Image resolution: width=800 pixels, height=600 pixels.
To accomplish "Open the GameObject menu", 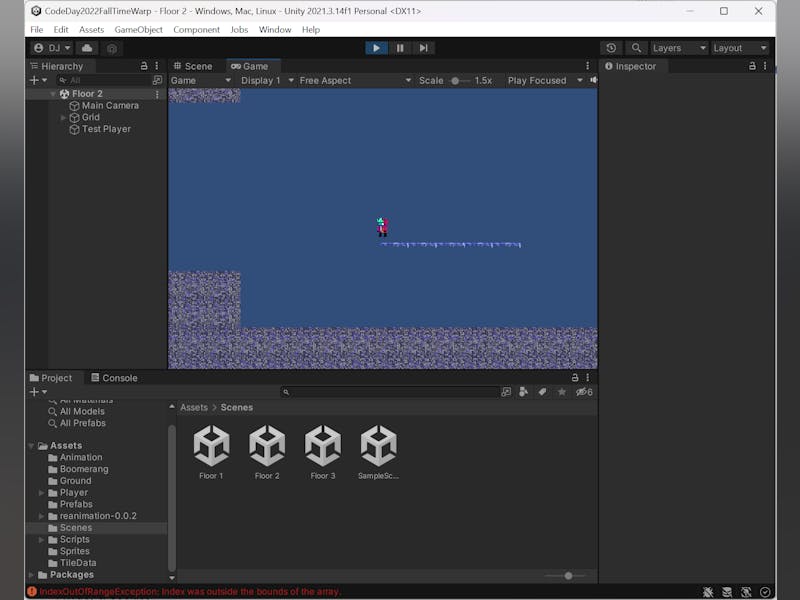I will pyautogui.click(x=139, y=30).
